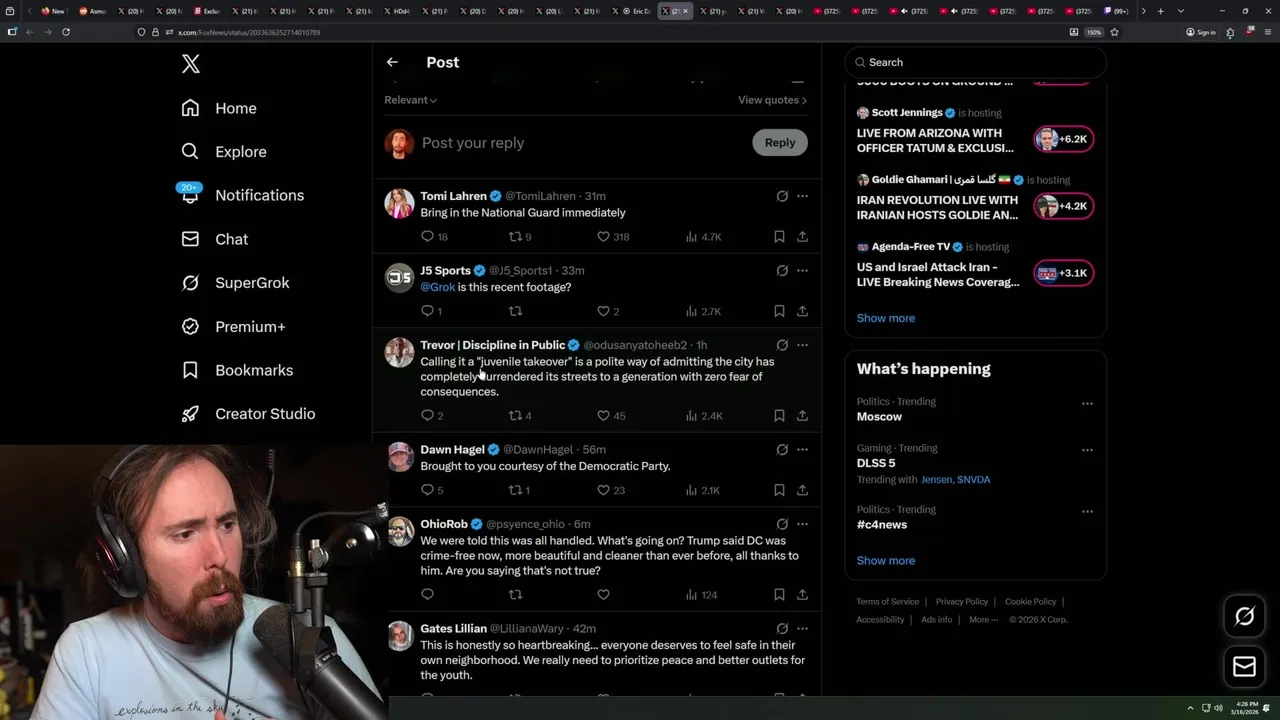Click the X logo in sidebar
The height and width of the screenshot is (720, 1280).
click(x=191, y=64)
